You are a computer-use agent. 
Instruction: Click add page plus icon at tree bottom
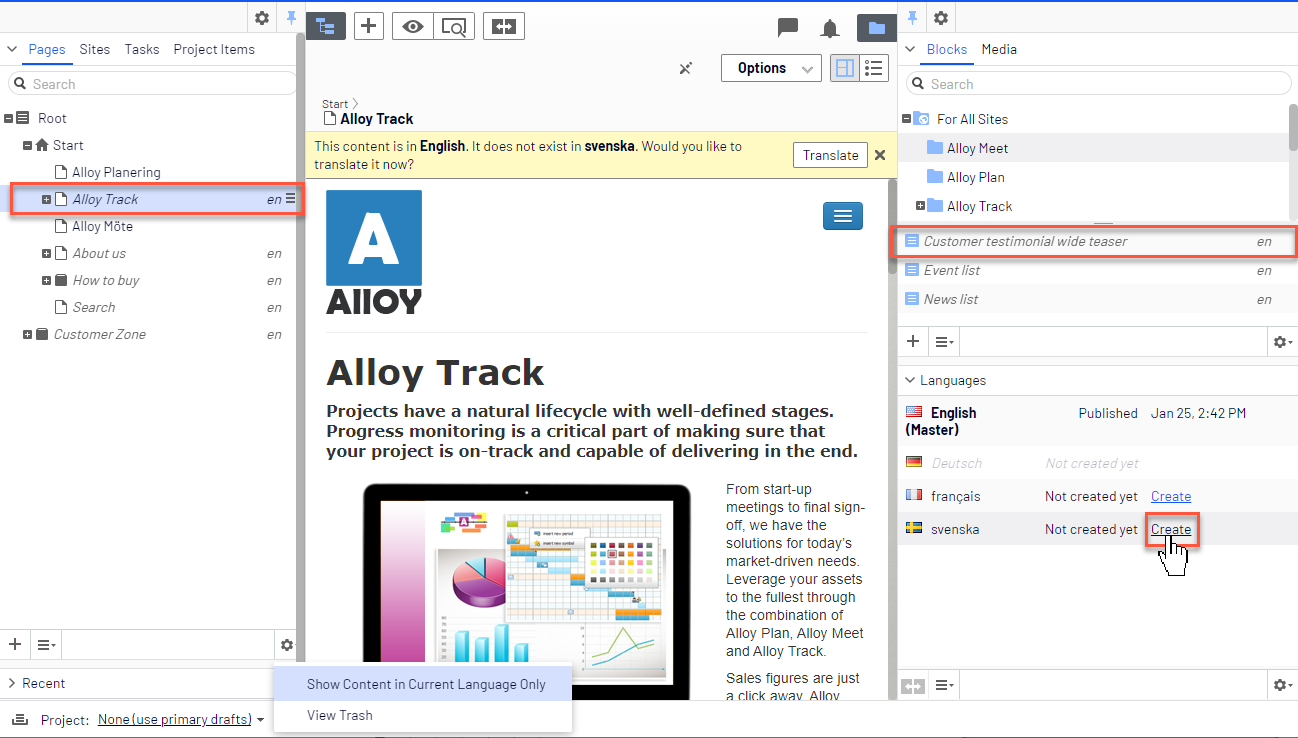point(15,644)
